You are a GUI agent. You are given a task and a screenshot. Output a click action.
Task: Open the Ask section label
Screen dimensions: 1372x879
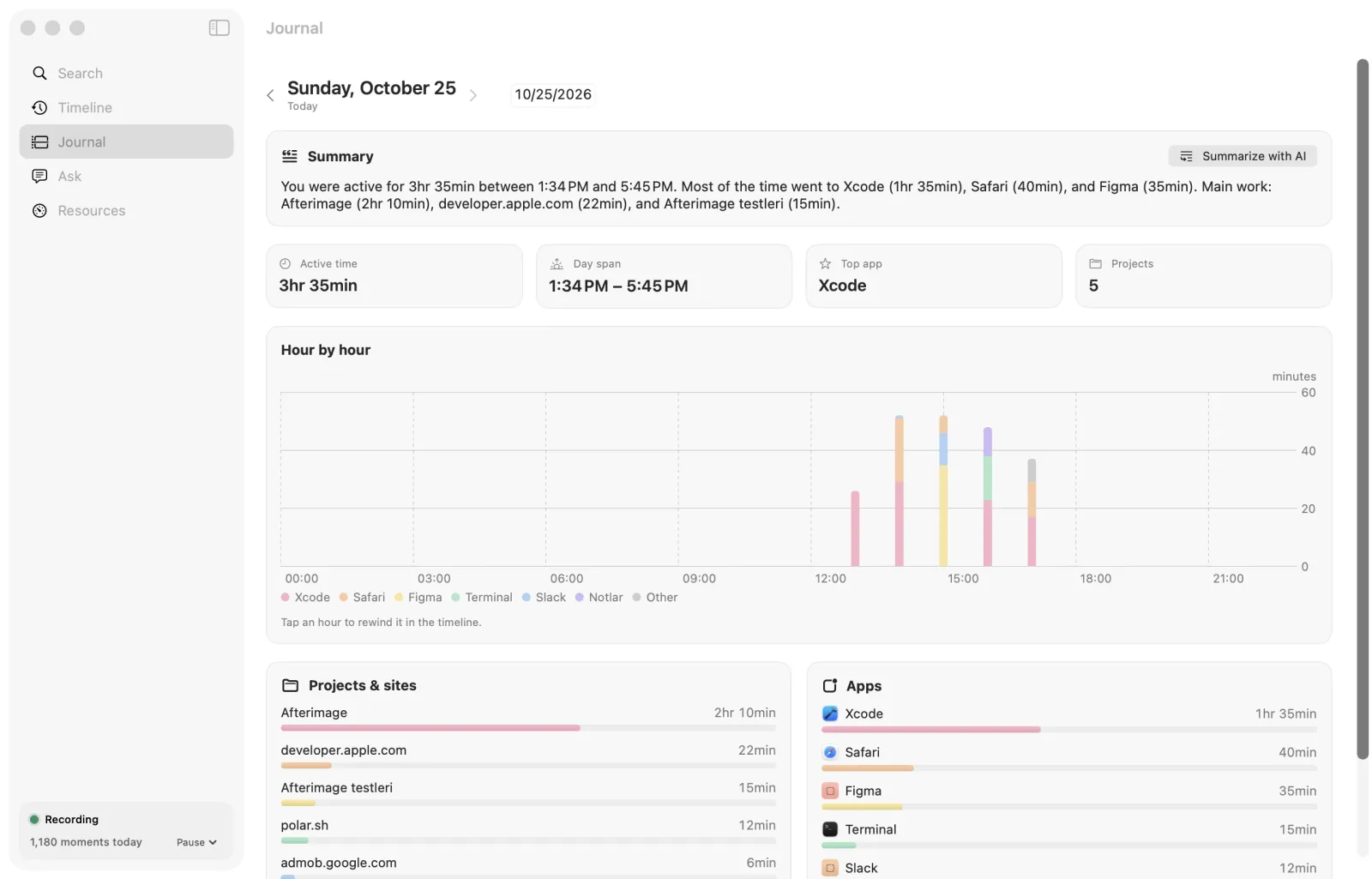69,177
